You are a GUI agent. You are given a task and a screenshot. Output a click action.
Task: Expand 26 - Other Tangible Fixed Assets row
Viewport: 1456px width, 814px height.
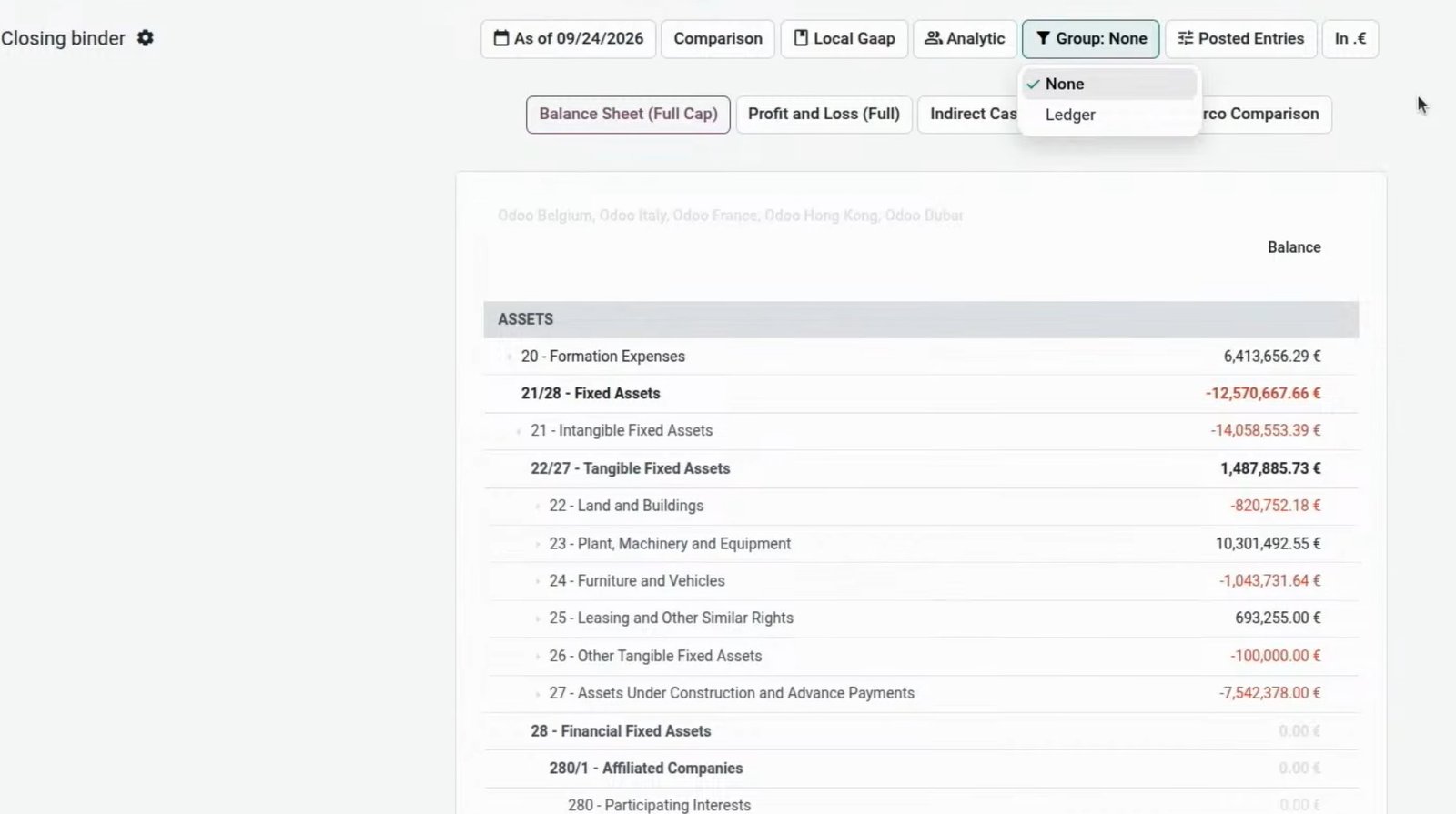coord(537,657)
